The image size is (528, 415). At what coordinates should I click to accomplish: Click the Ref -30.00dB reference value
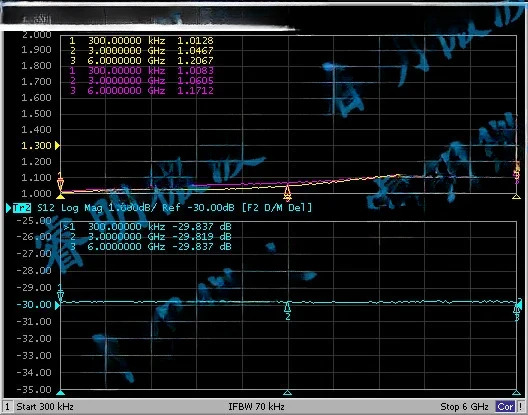[198, 208]
